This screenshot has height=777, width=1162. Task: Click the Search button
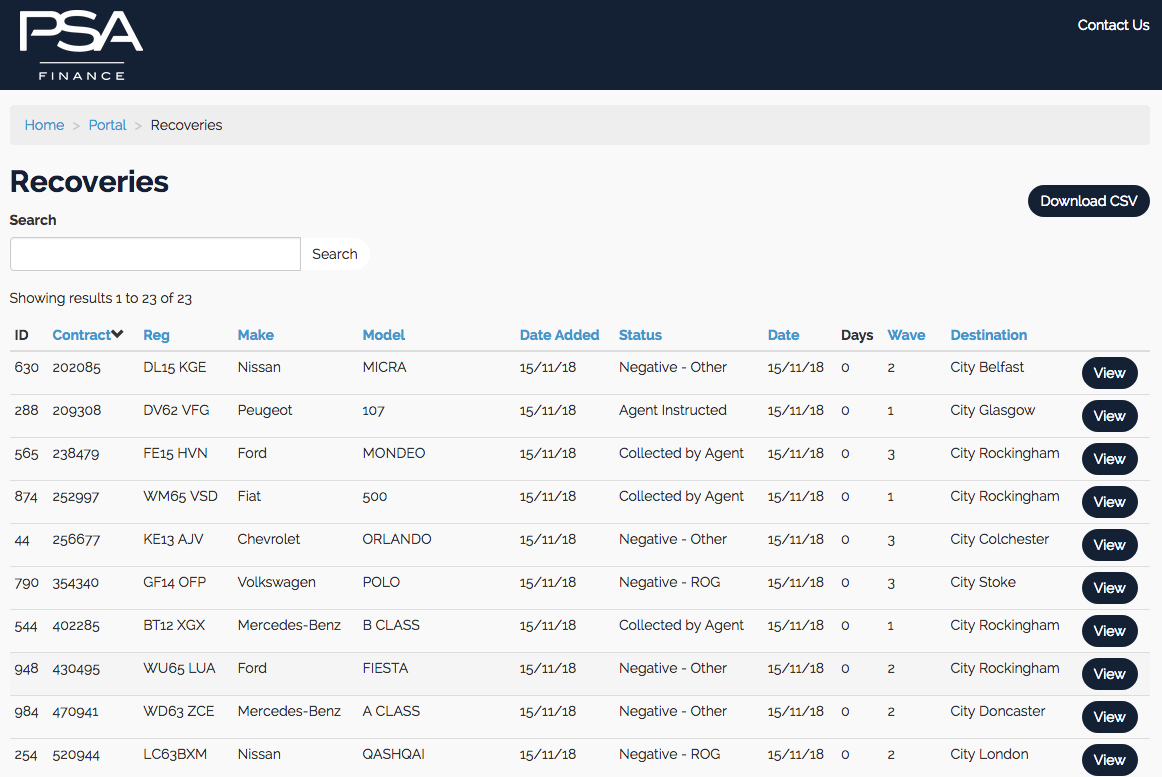[x=335, y=254]
